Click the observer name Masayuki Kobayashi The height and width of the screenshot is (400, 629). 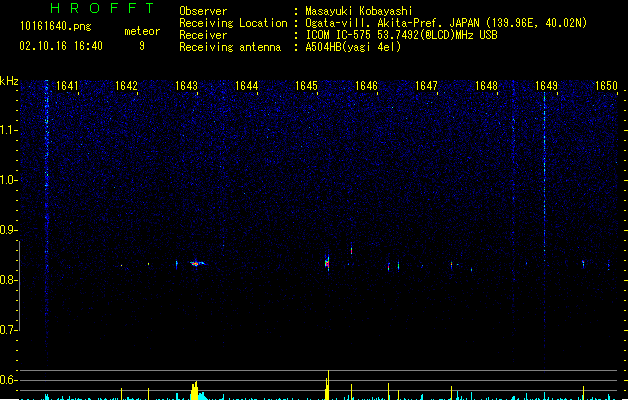[x=359, y=11]
